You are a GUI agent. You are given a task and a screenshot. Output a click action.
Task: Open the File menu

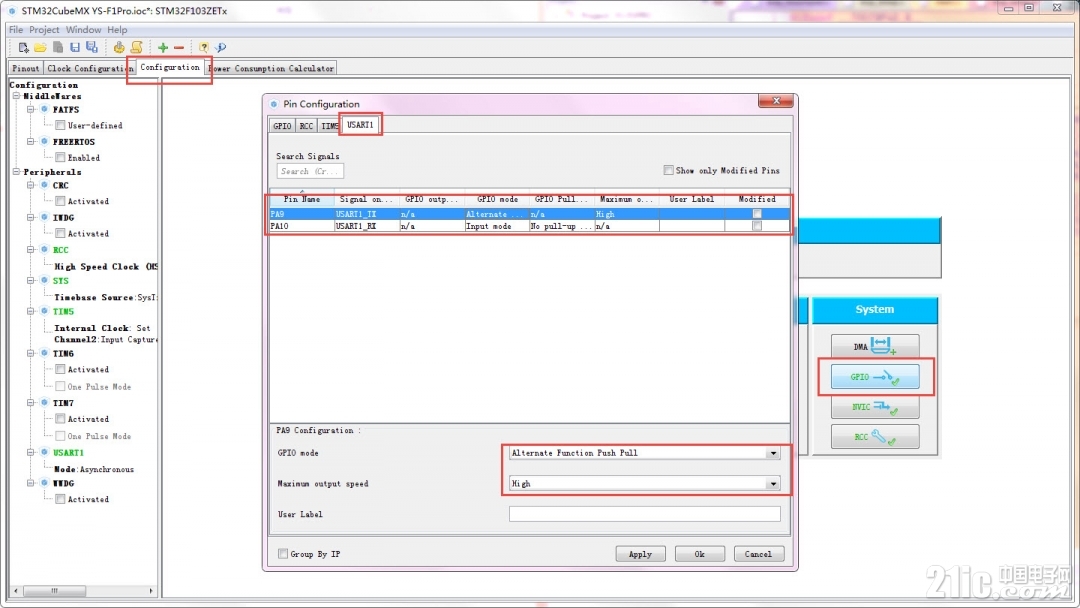click(x=16, y=30)
